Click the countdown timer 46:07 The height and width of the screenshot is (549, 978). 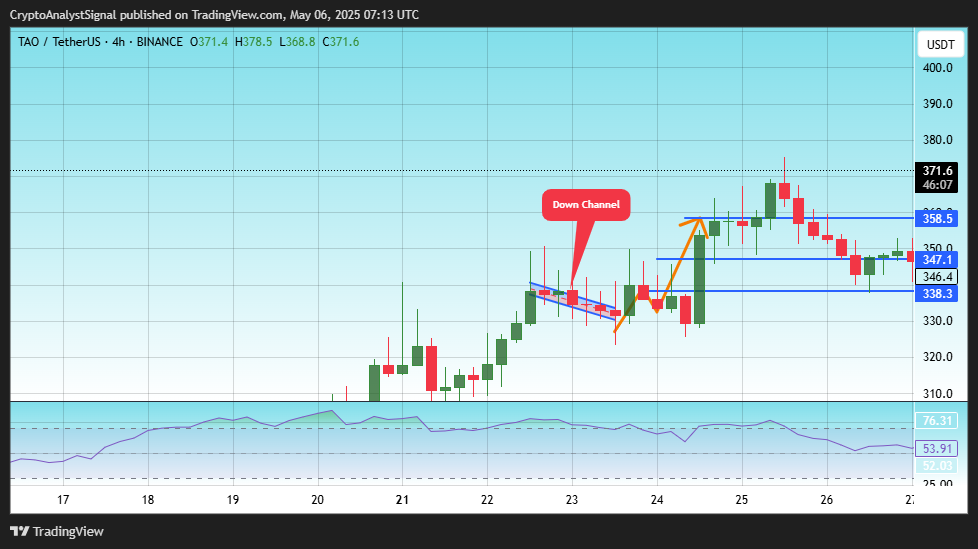tap(937, 185)
